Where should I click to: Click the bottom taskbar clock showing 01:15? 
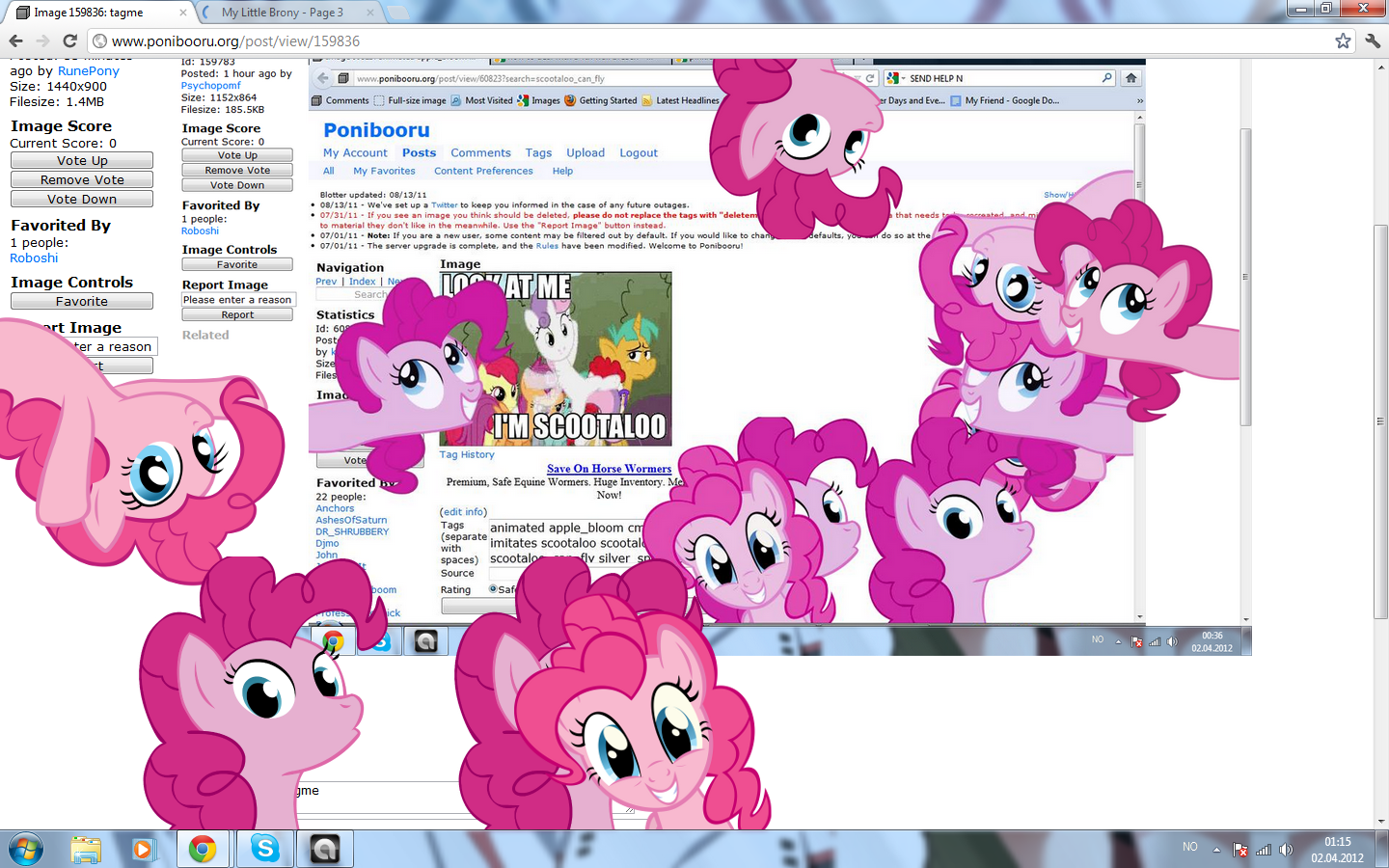1337,850
